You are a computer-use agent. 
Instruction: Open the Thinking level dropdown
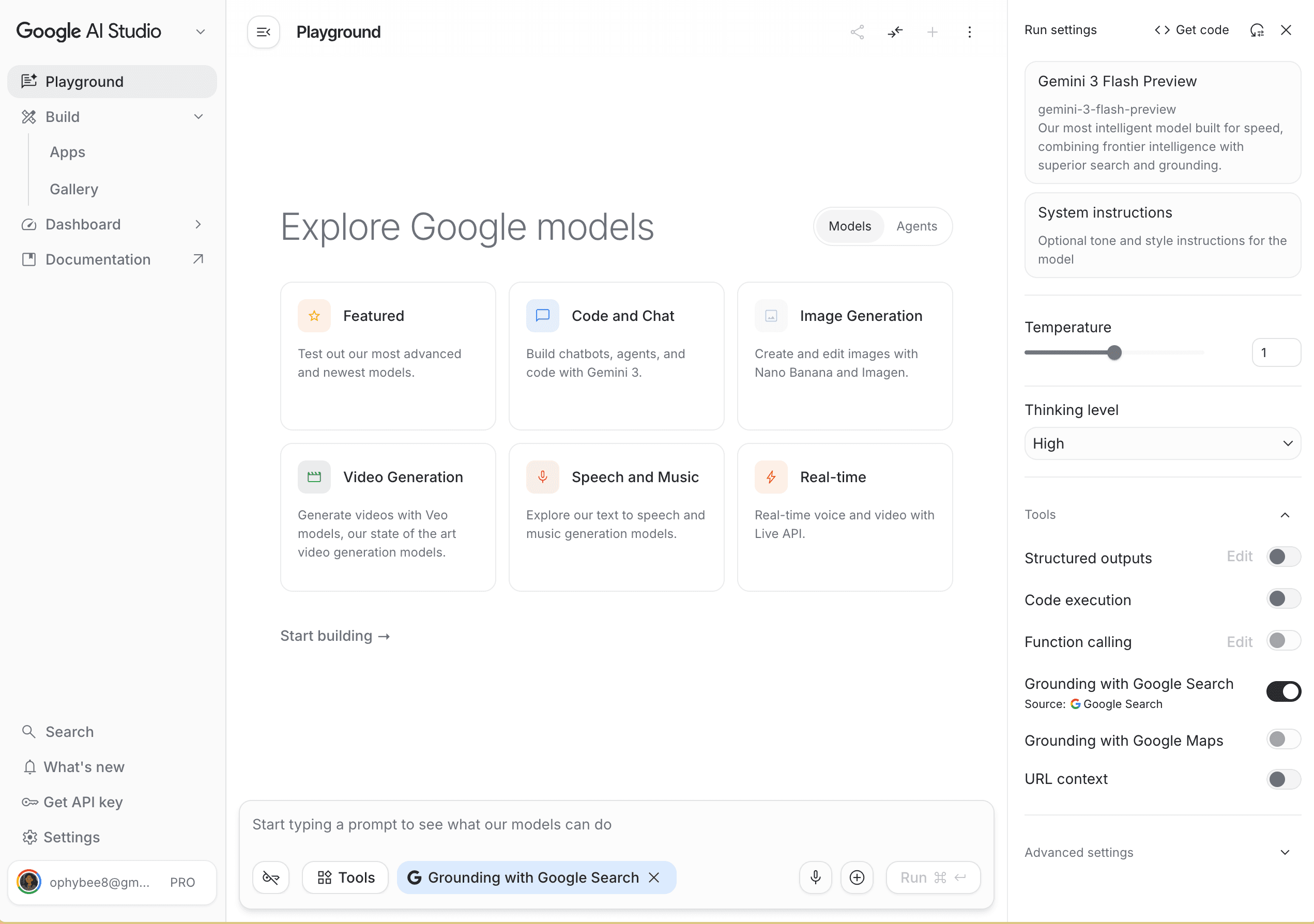(1163, 443)
